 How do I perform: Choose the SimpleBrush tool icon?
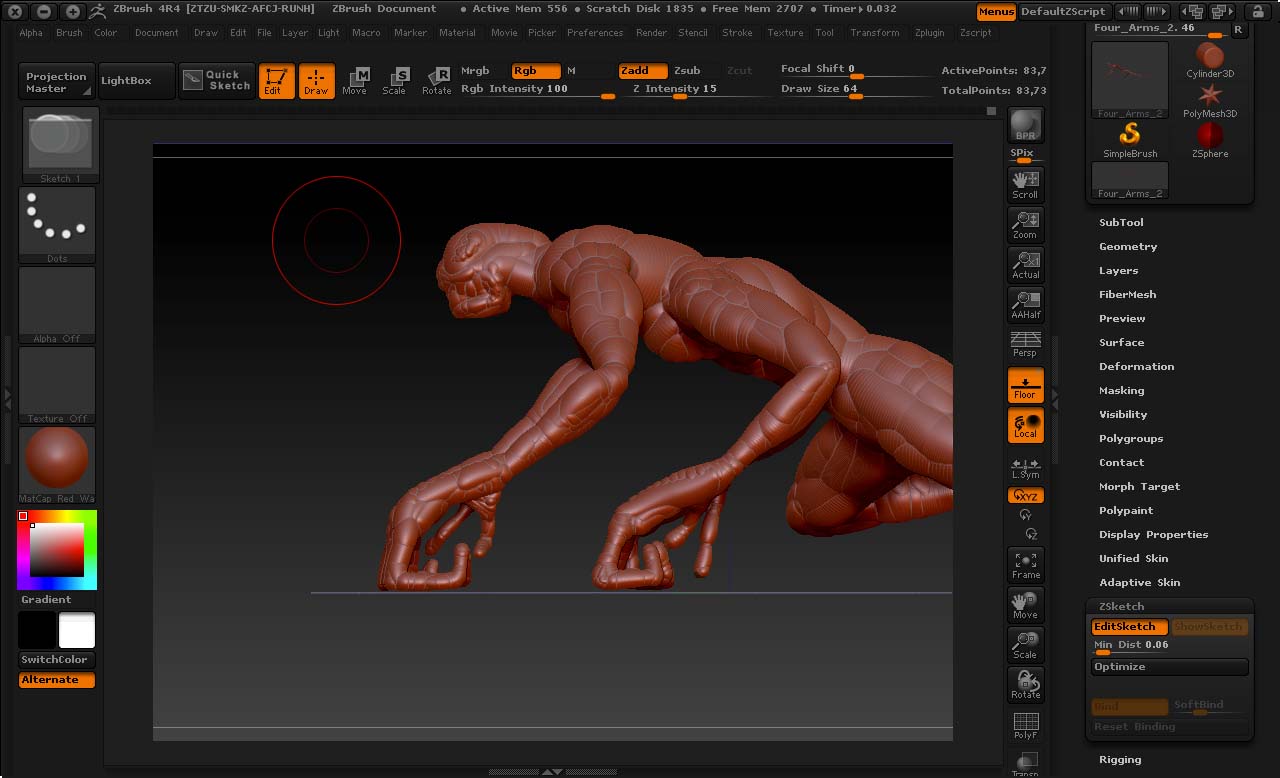coord(1130,139)
